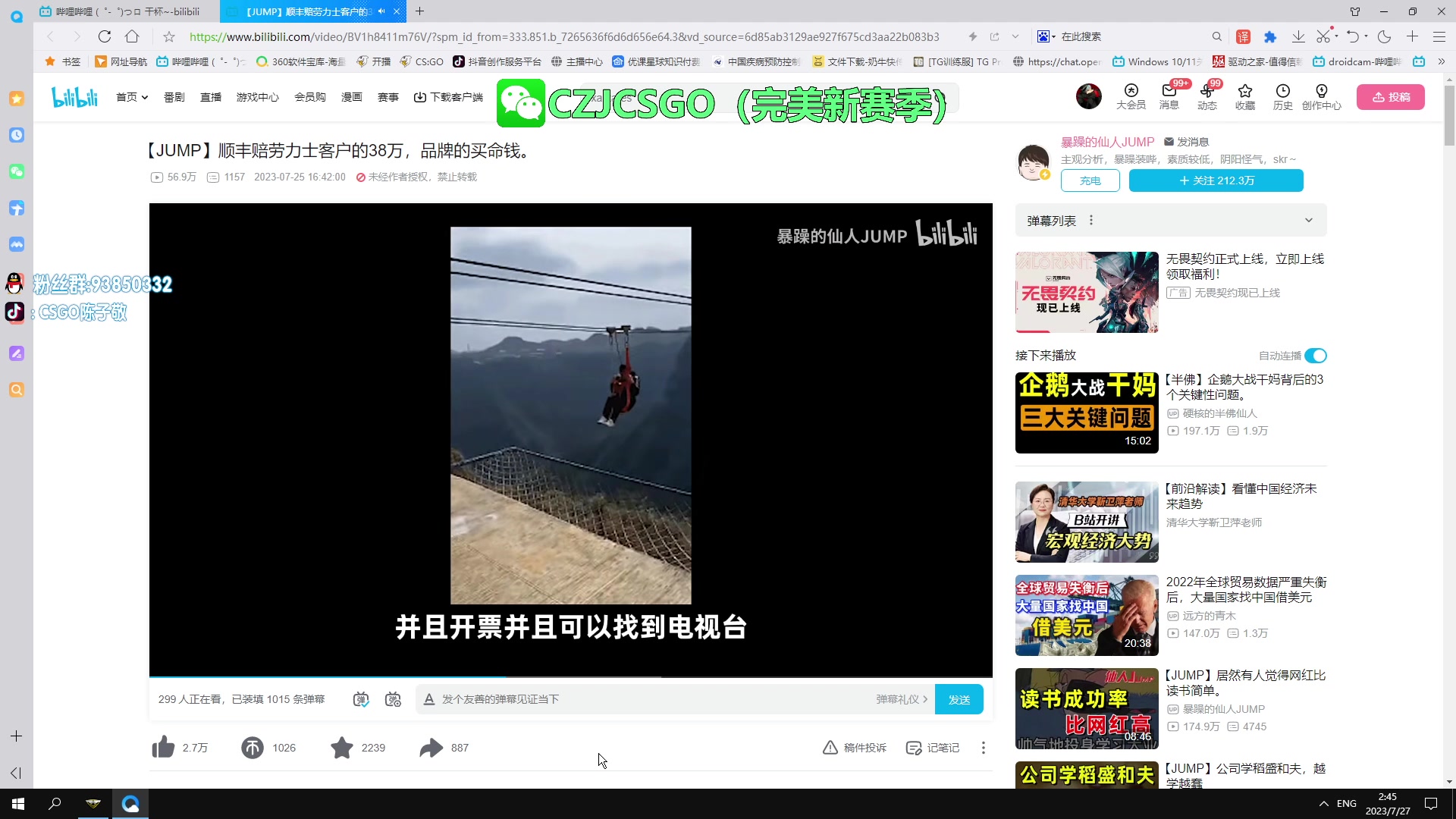Expand the 弹幕列表 danmaku list chevron

[1310, 220]
